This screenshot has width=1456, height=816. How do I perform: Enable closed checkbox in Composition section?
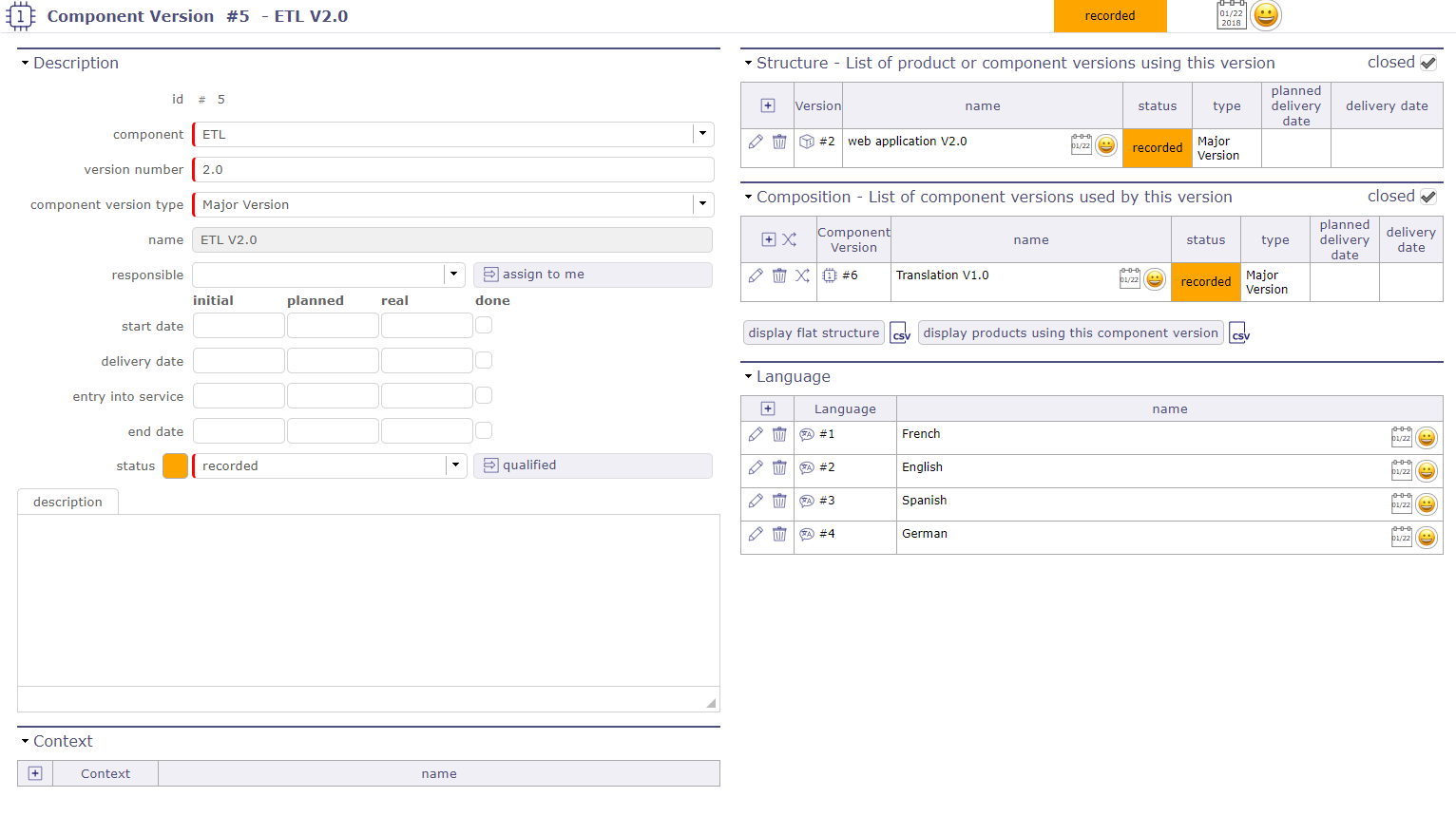[x=1429, y=196]
